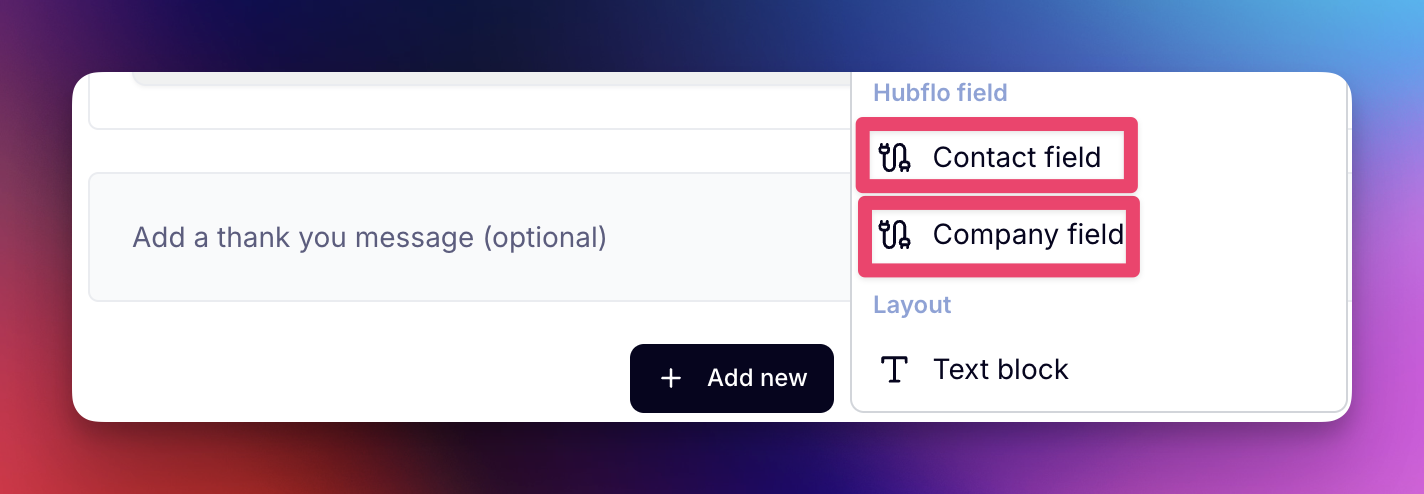The height and width of the screenshot is (494, 1424).
Task: Click the Layout section heading
Action: [x=912, y=305]
